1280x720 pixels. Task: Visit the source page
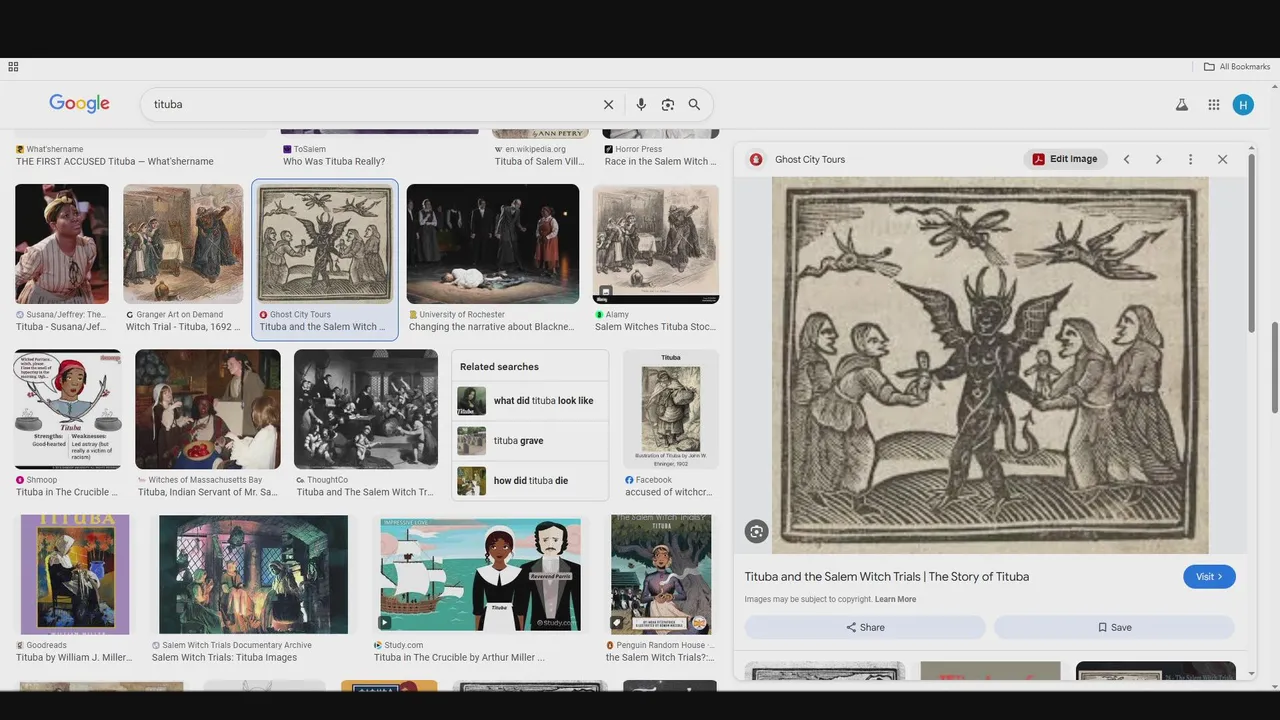[x=1209, y=577]
